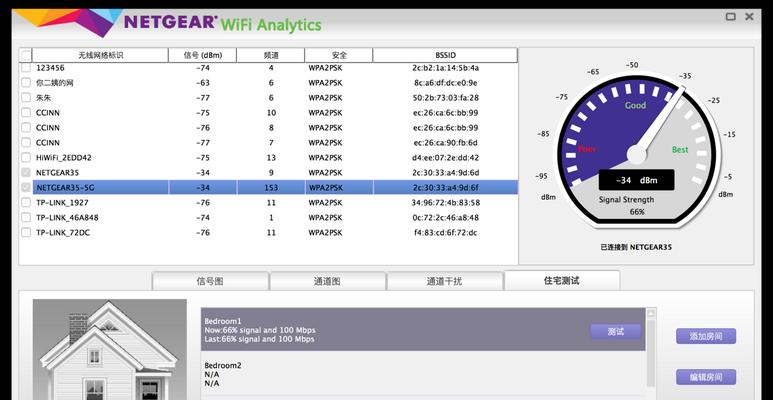Viewport: 773px width, 400px height.
Task: Click BSSID 8c:a6:df:dc:e0:9e
Action: (x=445, y=83)
